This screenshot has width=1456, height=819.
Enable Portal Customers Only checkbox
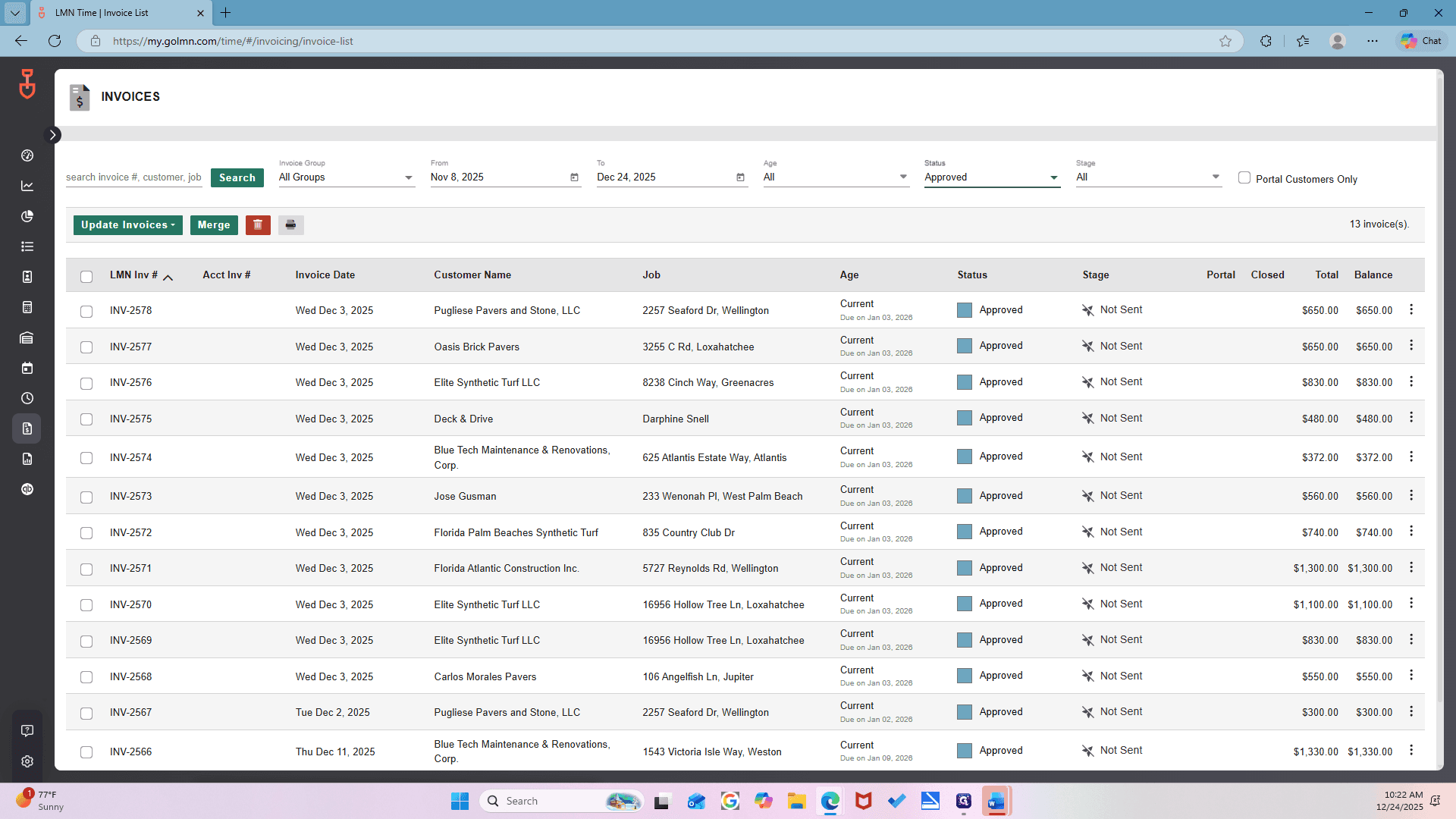[1244, 177]
